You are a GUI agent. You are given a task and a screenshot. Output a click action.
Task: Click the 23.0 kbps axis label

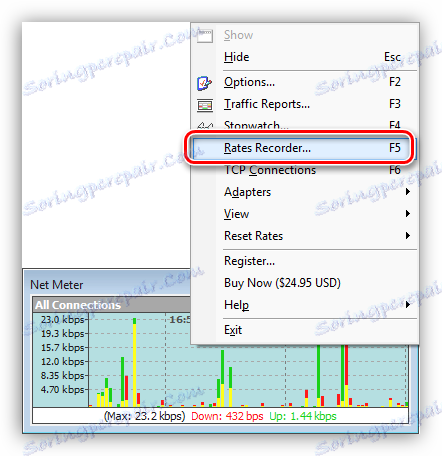[x=62, y=320]
